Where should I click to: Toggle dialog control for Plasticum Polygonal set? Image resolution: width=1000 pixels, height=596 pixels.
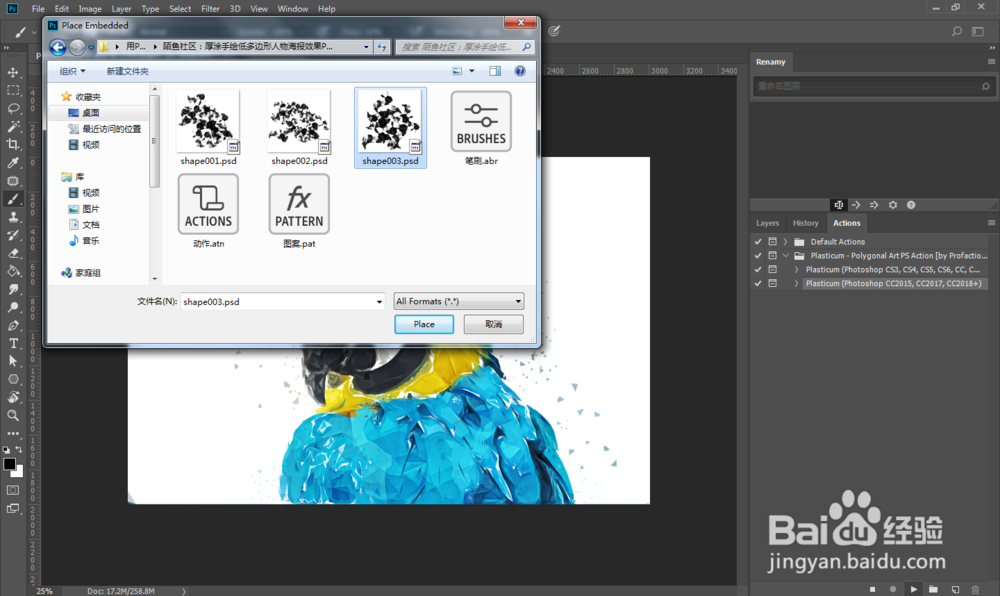coord(772,256)
